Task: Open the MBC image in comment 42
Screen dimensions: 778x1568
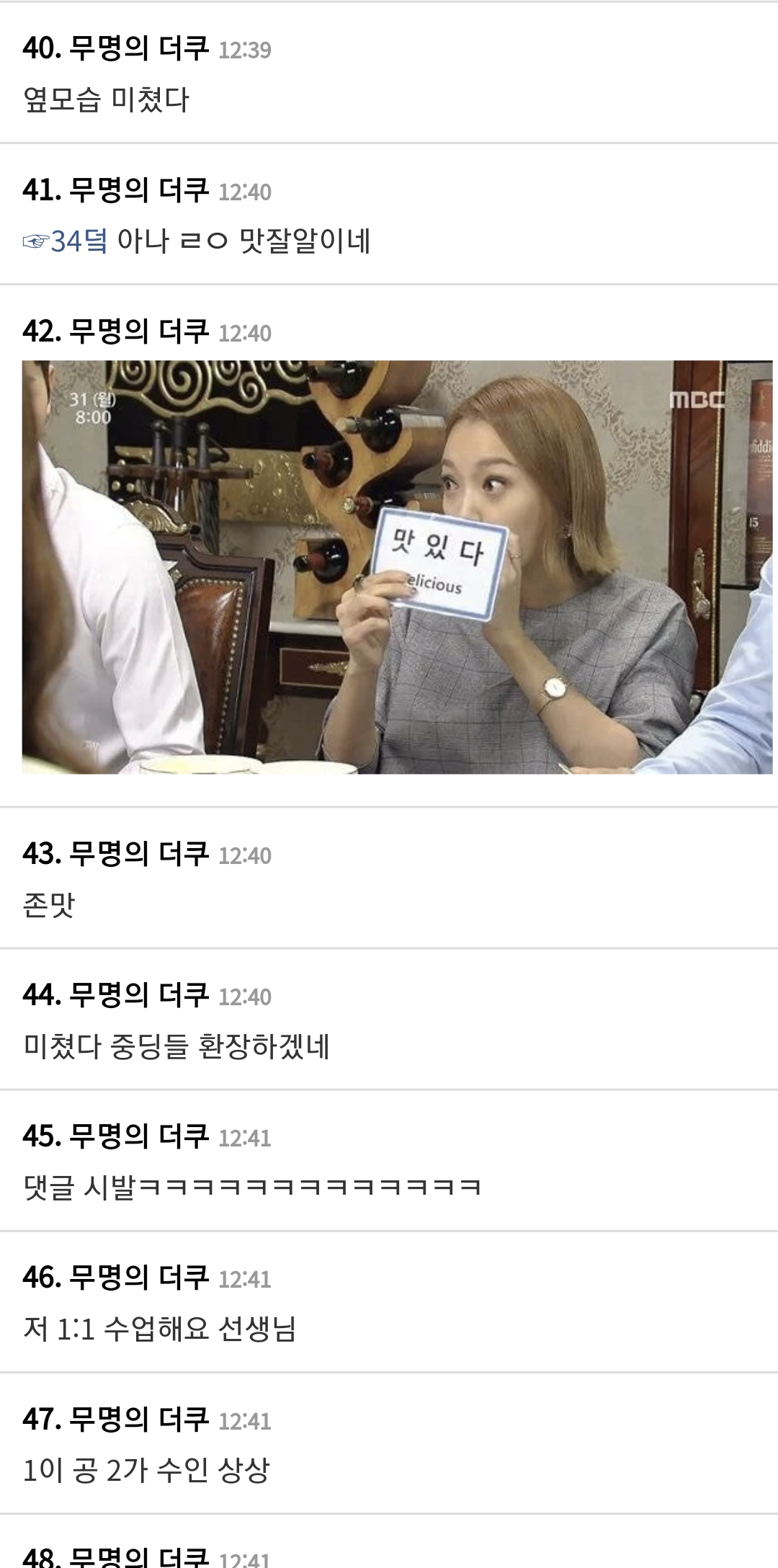Action: pos(397,567)
